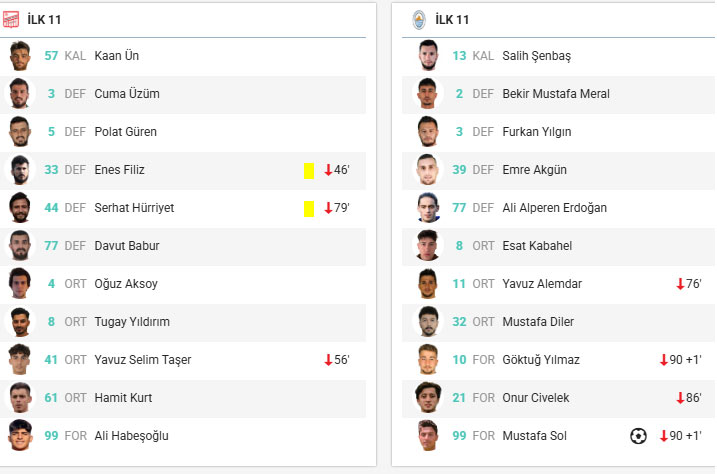Open Salih Şenbaş's player photo
Screen dimensions: 717x474
[x=428, y=56]
